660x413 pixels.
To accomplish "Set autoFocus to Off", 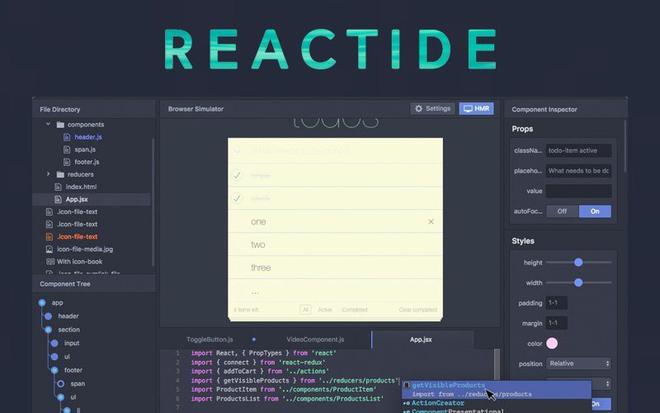I will tap(562, 211).
